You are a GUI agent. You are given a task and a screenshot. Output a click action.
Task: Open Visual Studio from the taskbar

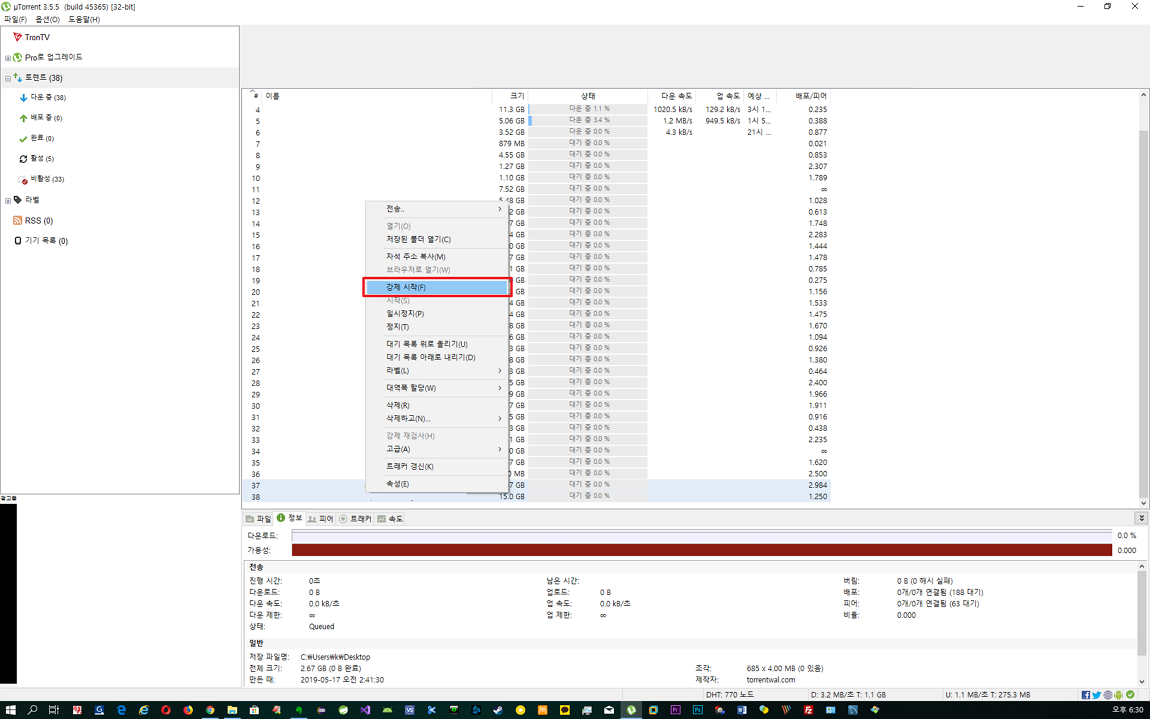[x=365, y=710]
